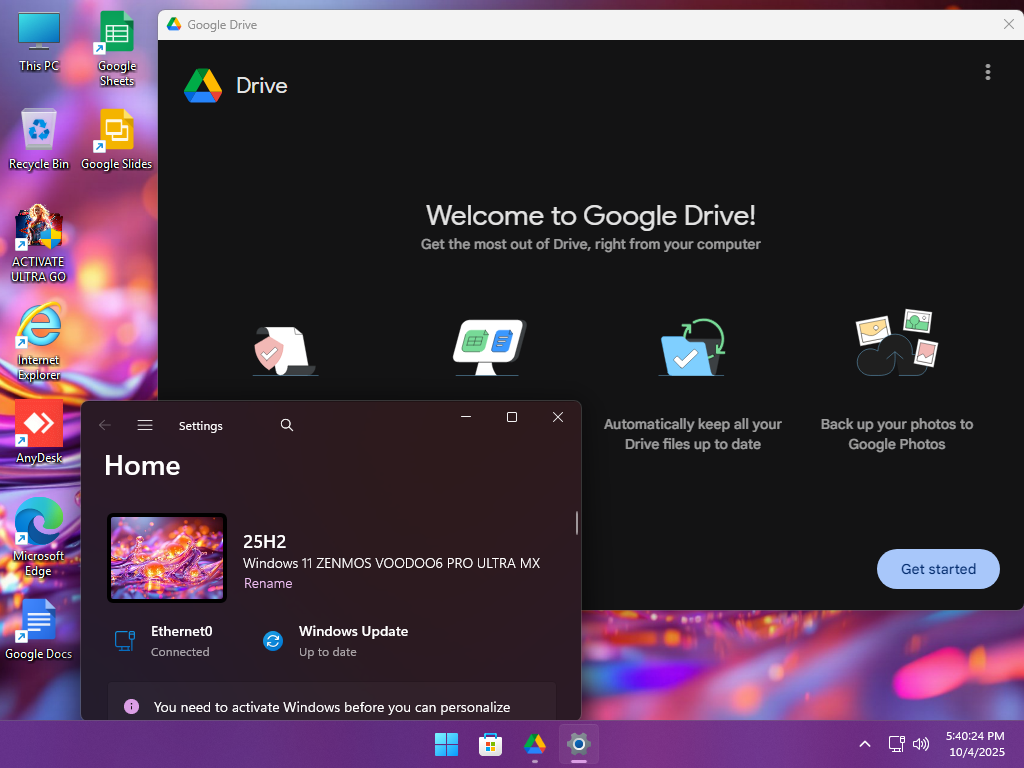Viewport: 1024px width, 768px height.
Task: Click the Windows Update sync icon
Action: 273,641
